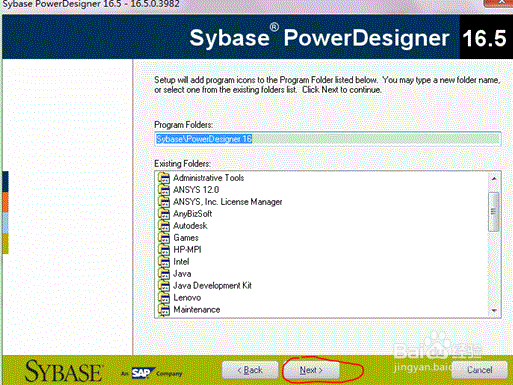Click the AnyBizSoft folder icon
The image size is (513, 385).
(x=164, y=214)
